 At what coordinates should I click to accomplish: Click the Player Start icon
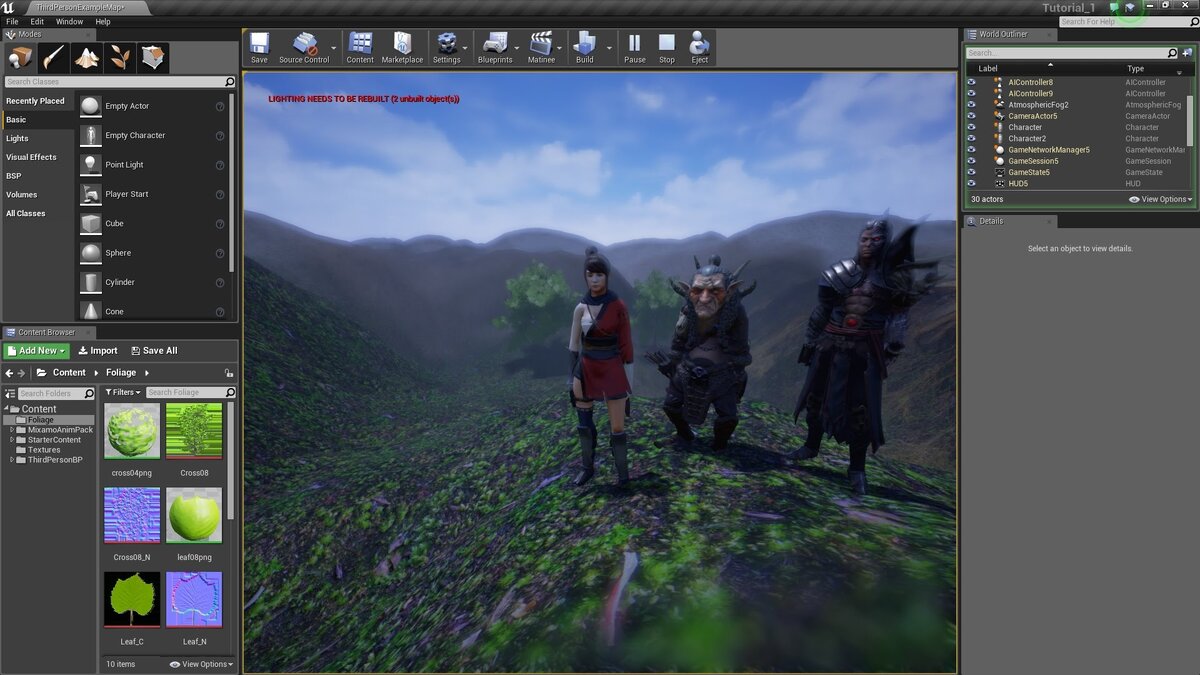pyautogui.click(x=91, y=194)
